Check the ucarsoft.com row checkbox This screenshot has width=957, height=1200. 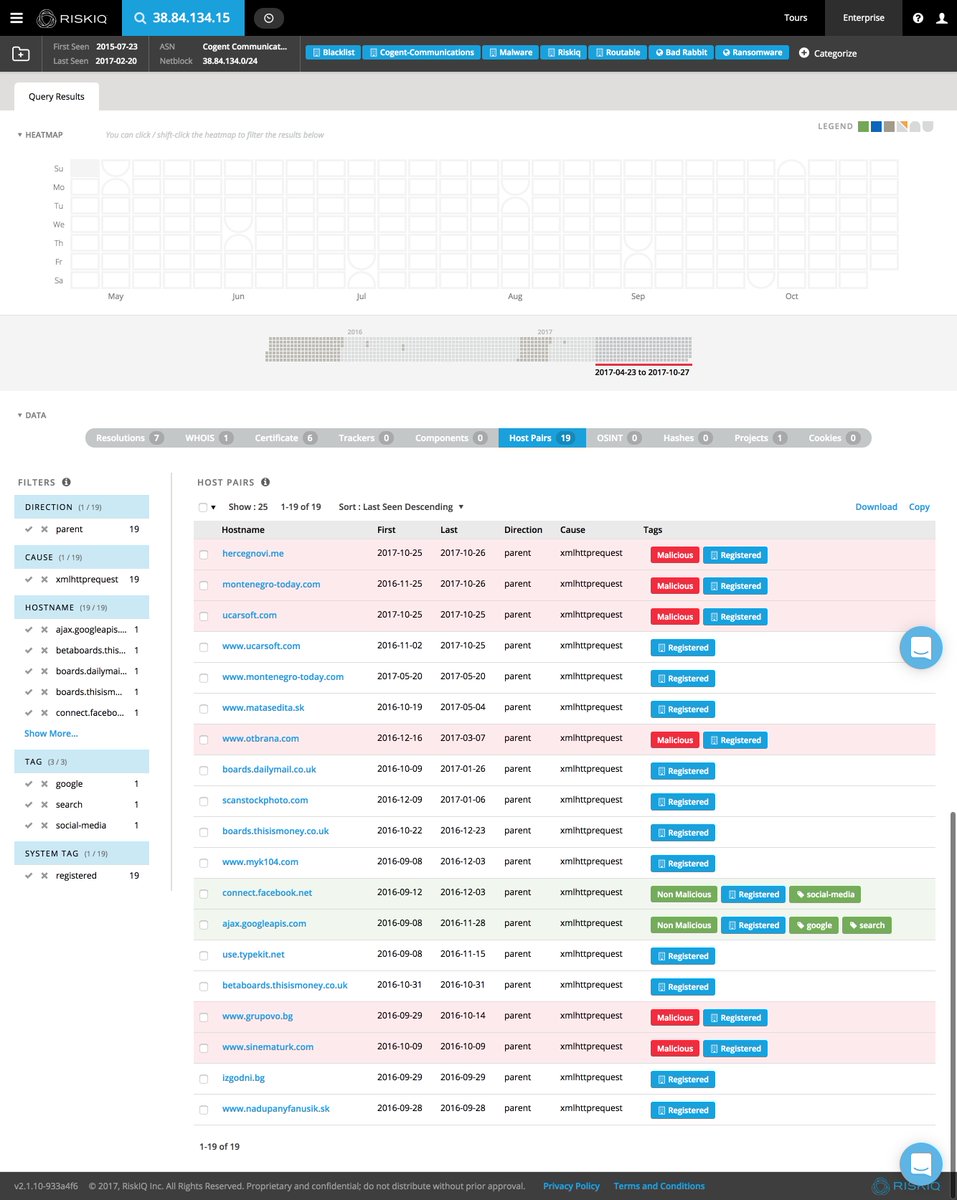click(x=204, y=616)
